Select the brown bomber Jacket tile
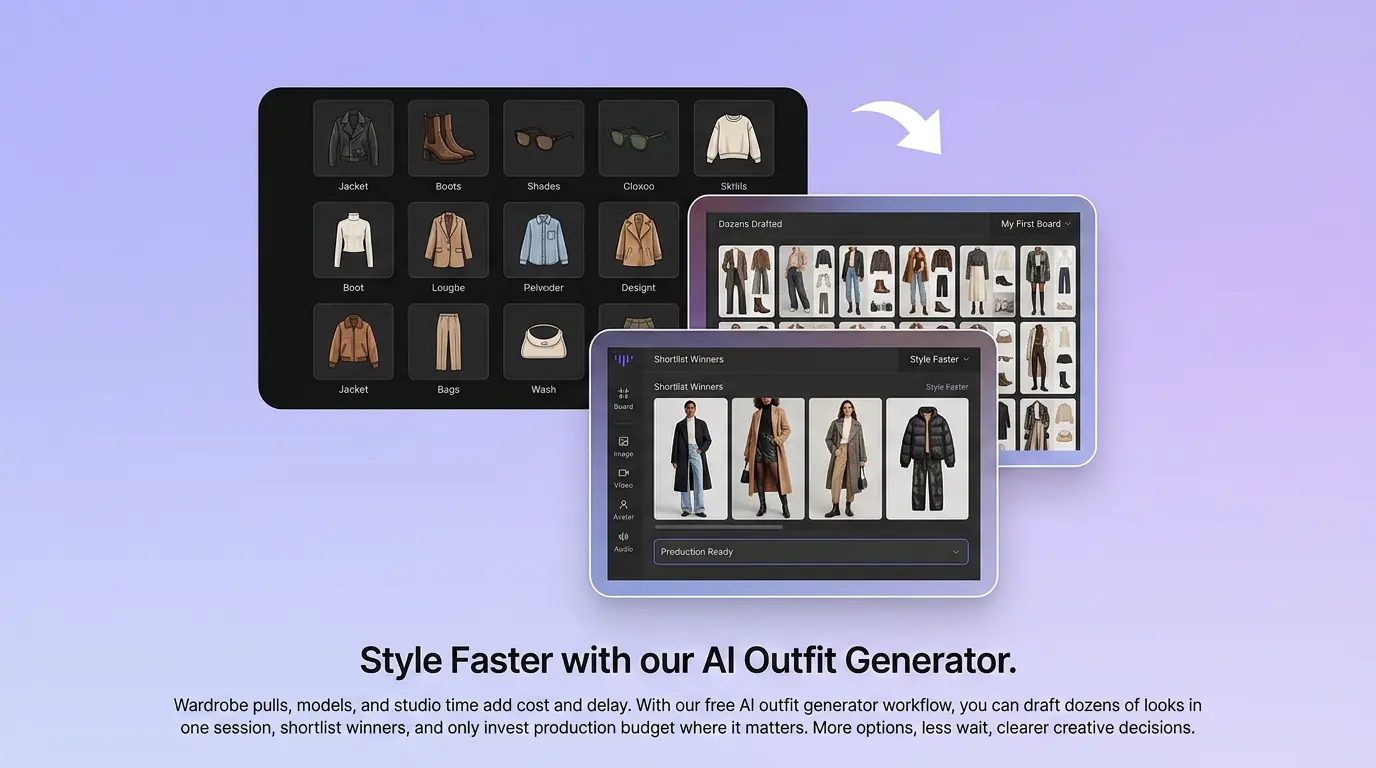This screenshot has height=768, width=1376. 353,342
